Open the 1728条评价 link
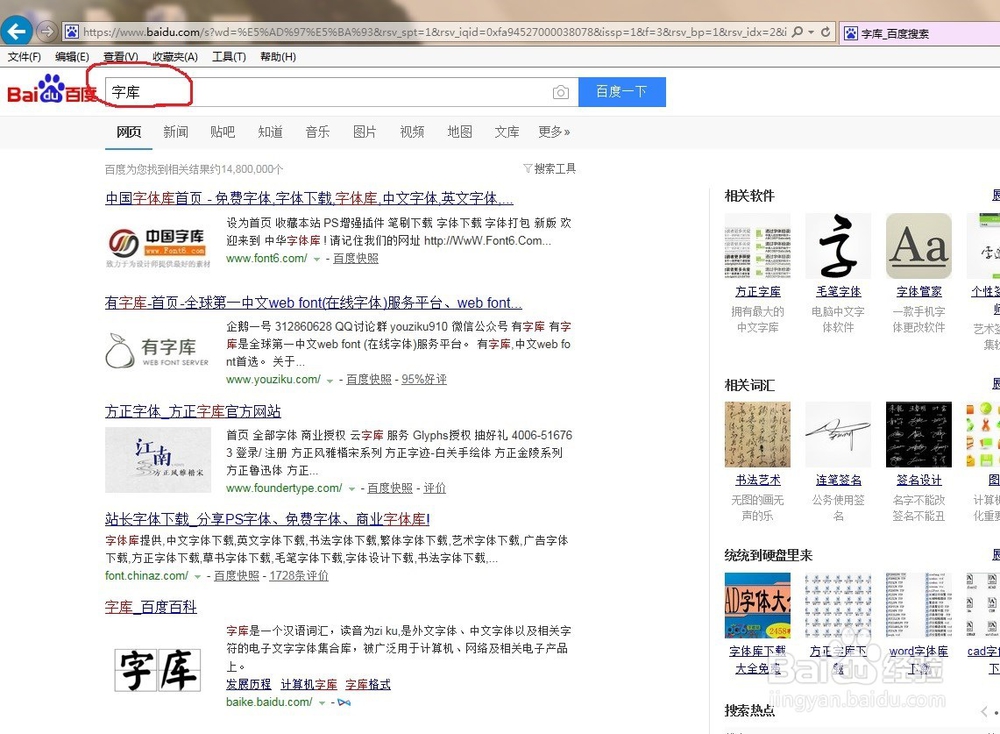Image resolution: width=1000 pixels, height=734 pixels. click(x=299, y=576)
